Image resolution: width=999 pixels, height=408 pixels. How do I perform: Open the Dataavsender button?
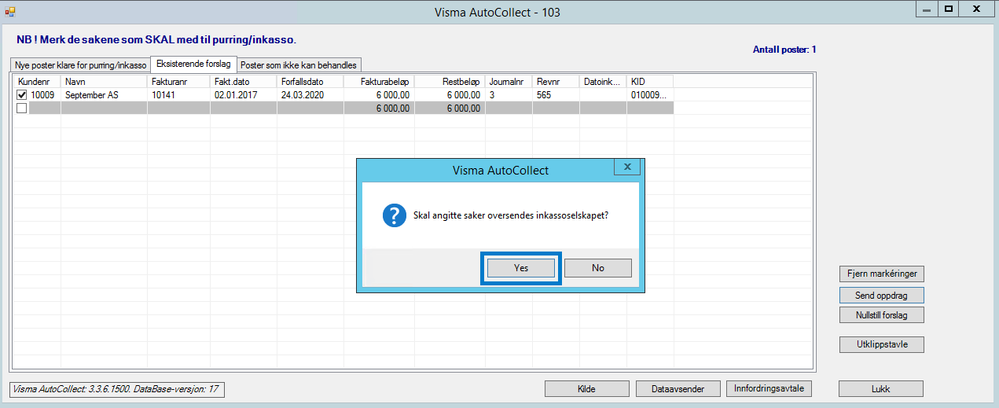678,389
